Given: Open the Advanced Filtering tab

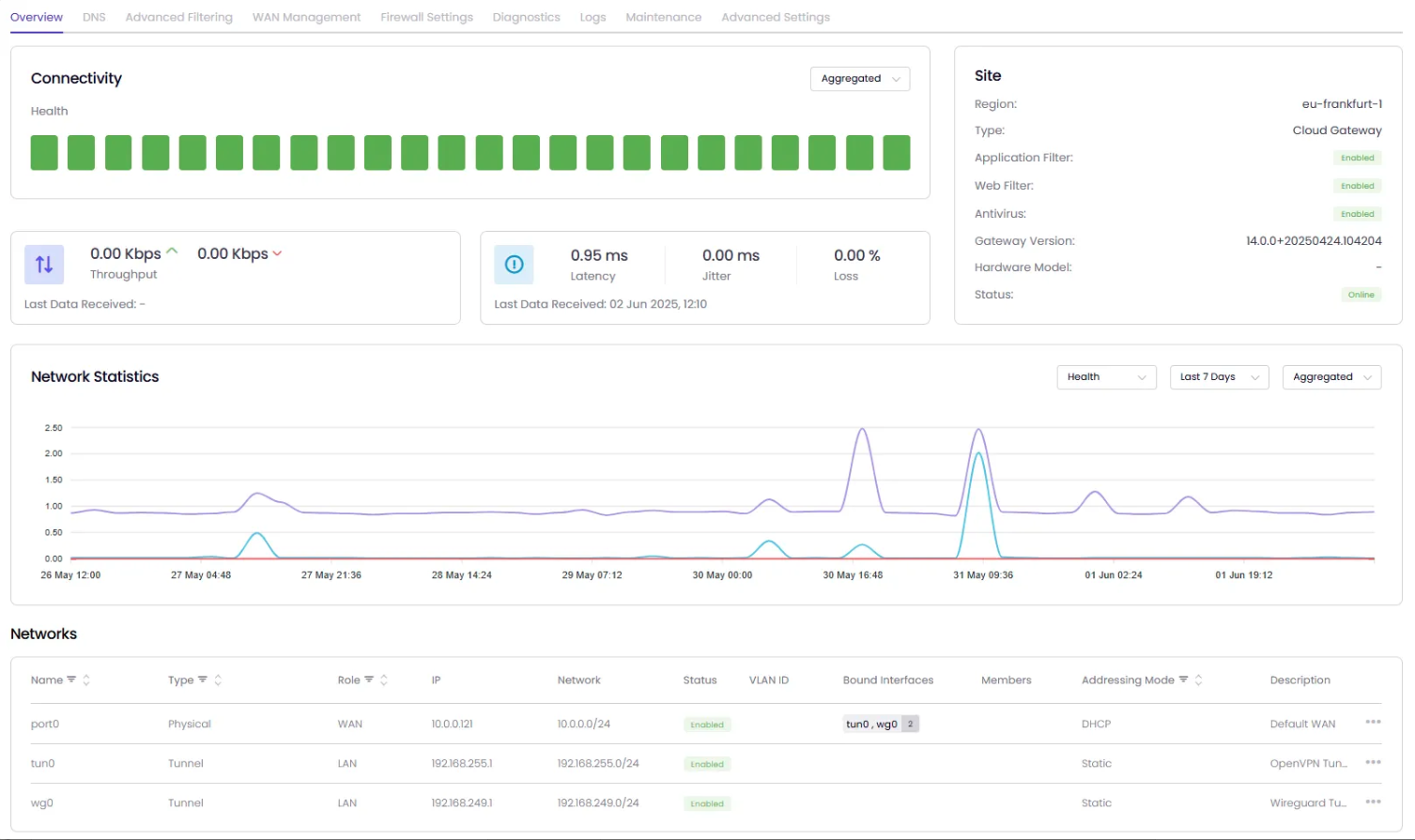Looking at the screenshot, I should pyautogui.click(x=179, y=17).
